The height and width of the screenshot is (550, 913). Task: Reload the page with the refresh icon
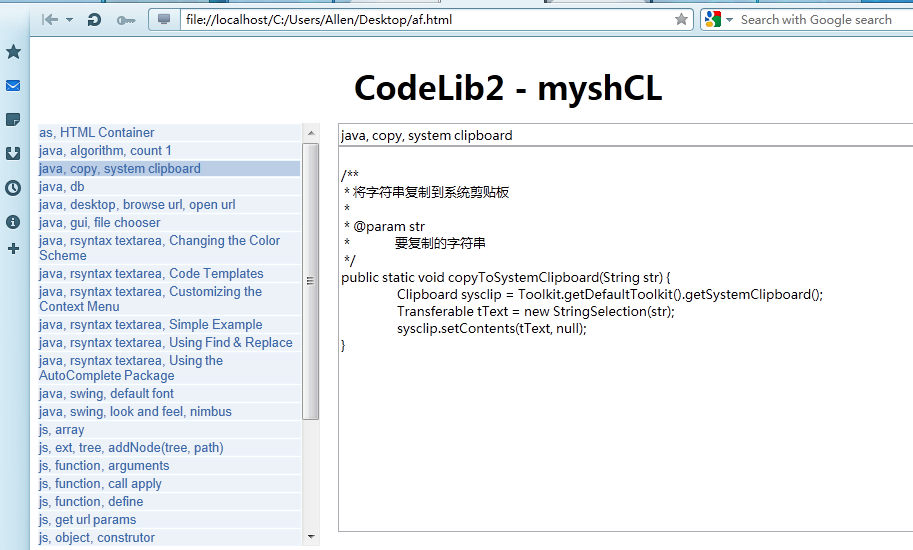[x=94, y=20]
